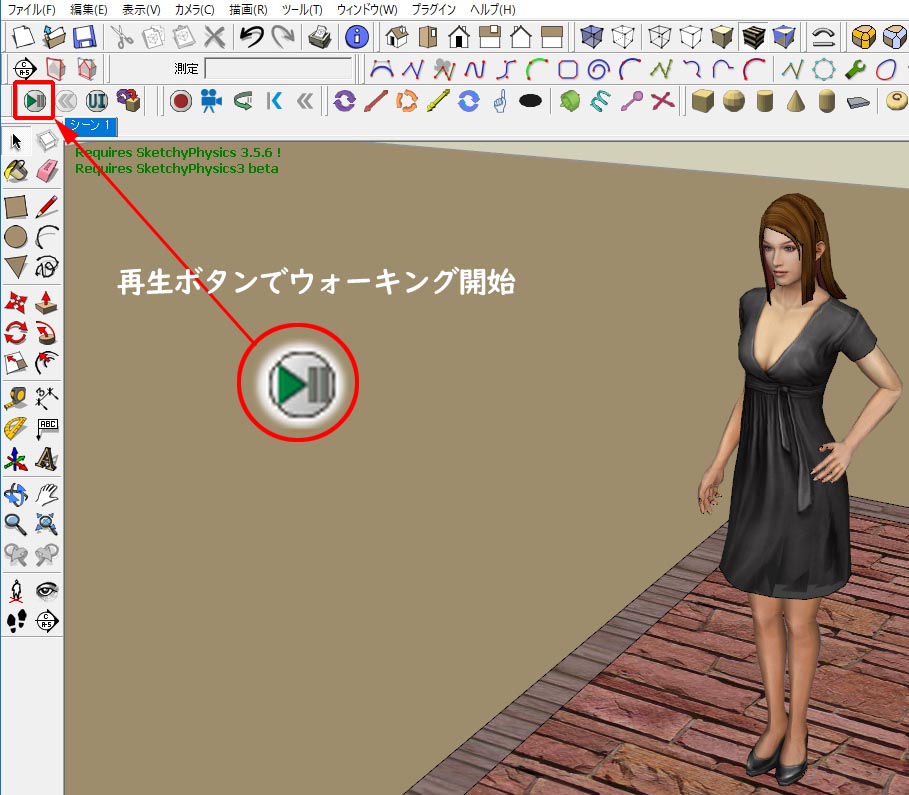The width and height of the screenshot is (909, 795).
Task: Click the SketchyPhysics UI button
Action: 97,101
